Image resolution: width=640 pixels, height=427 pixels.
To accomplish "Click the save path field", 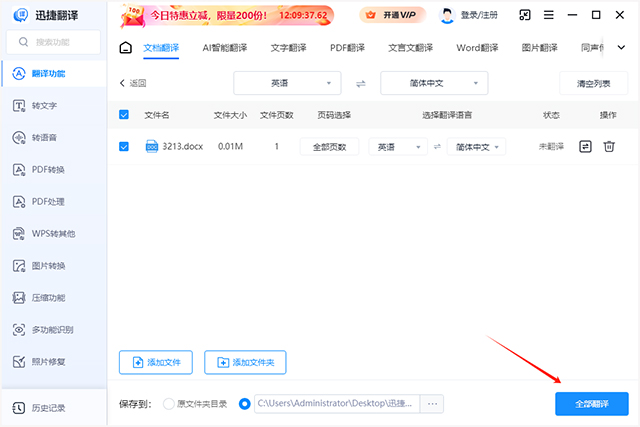I will click(x=337, y=404).
